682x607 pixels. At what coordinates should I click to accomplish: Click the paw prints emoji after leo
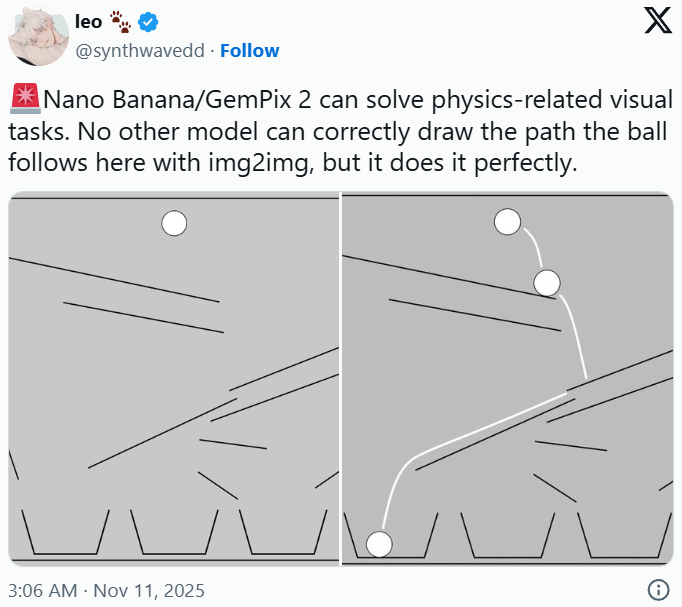click(121, 21)
